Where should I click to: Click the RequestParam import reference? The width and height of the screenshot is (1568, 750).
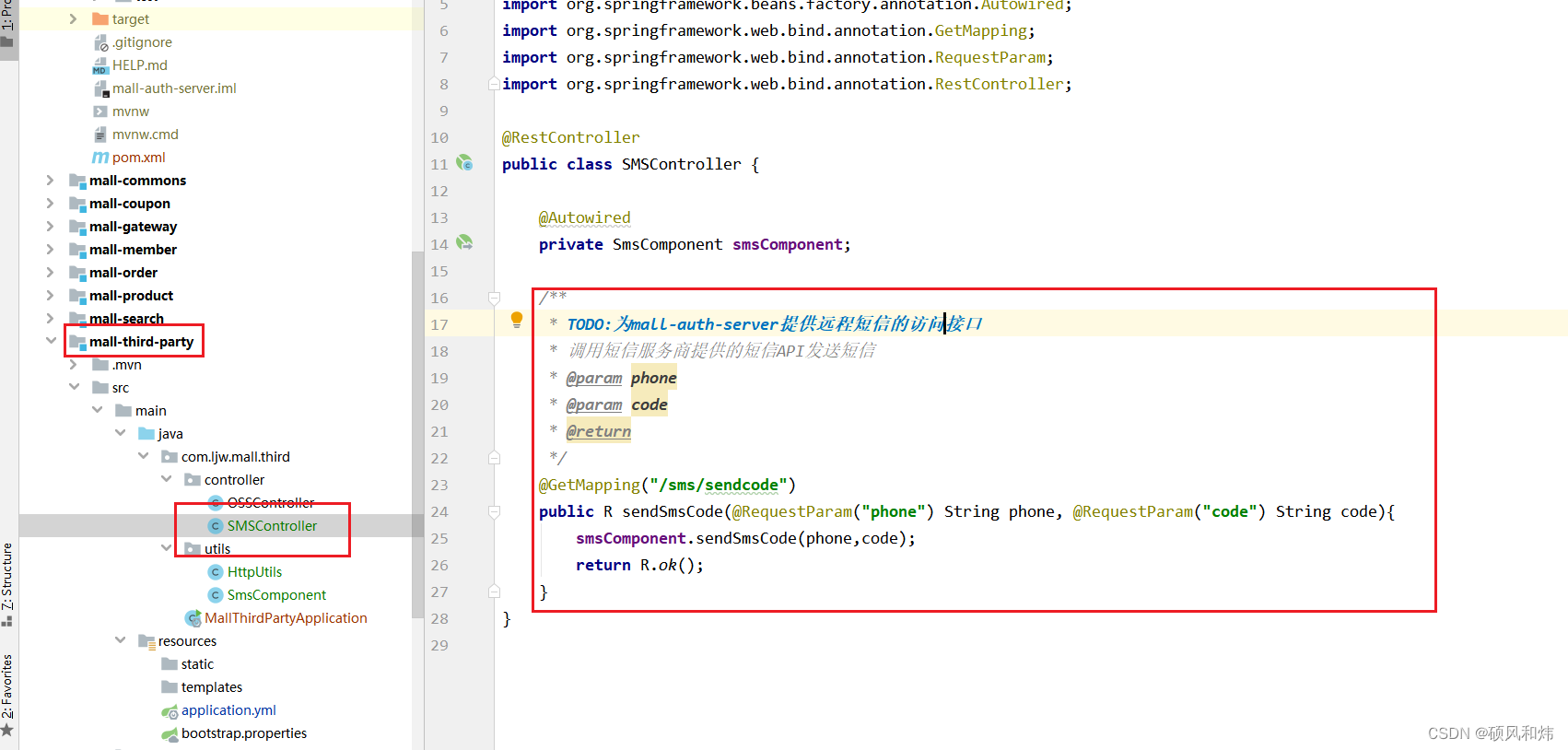989,57
